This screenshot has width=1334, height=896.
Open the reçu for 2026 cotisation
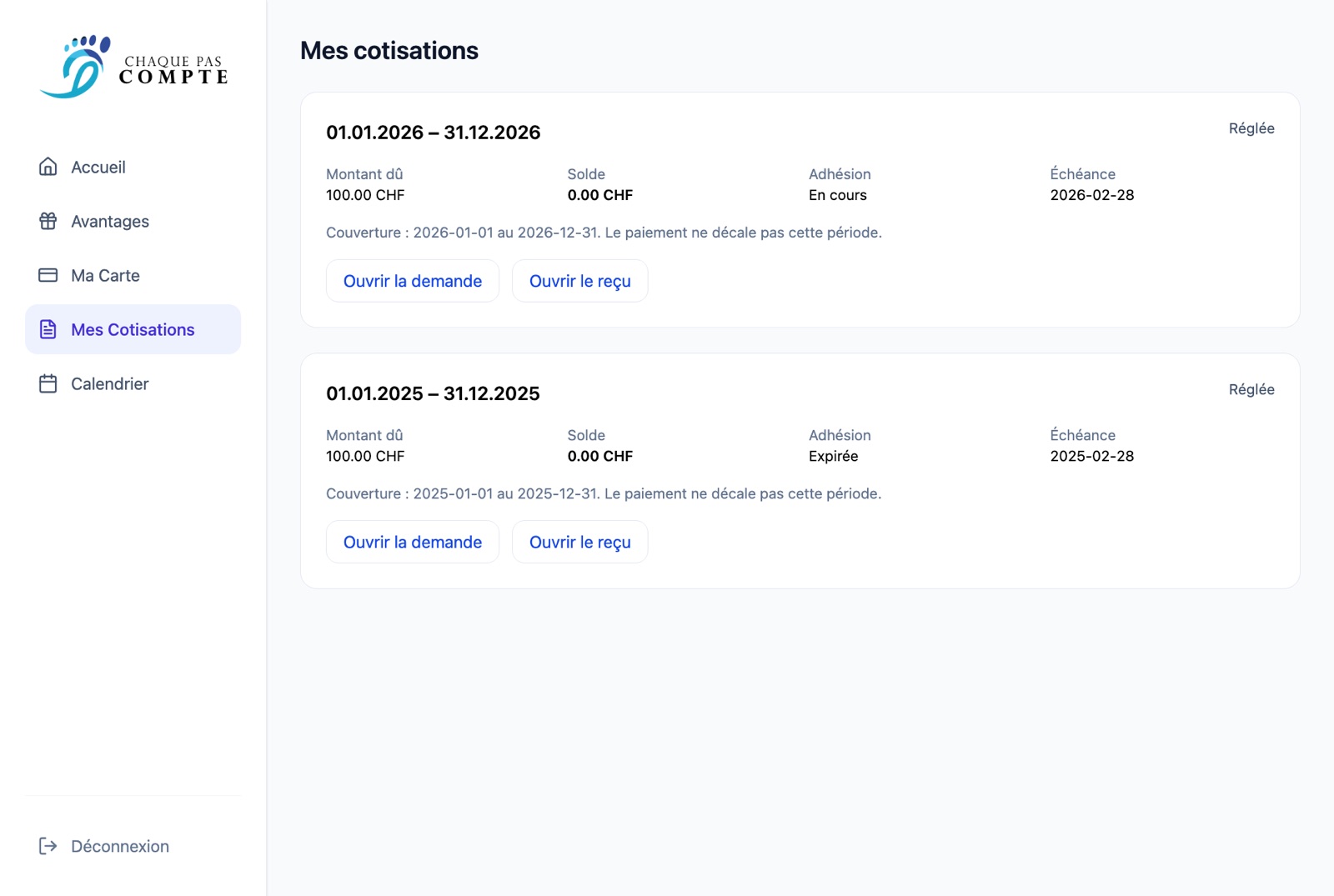(x=580, y=281)
